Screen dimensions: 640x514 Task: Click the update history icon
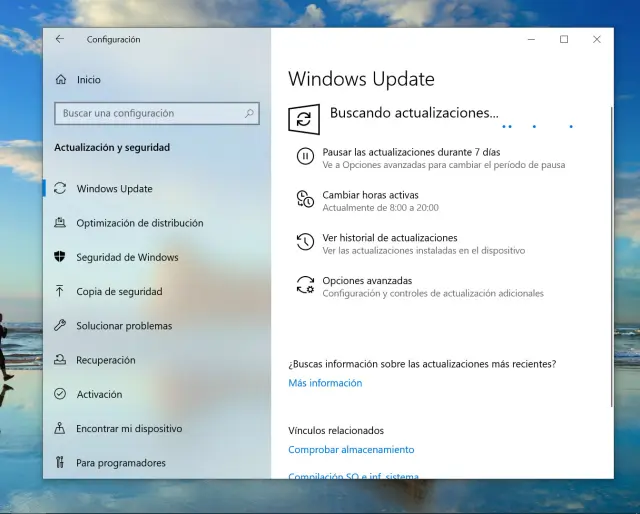(305, 243)
